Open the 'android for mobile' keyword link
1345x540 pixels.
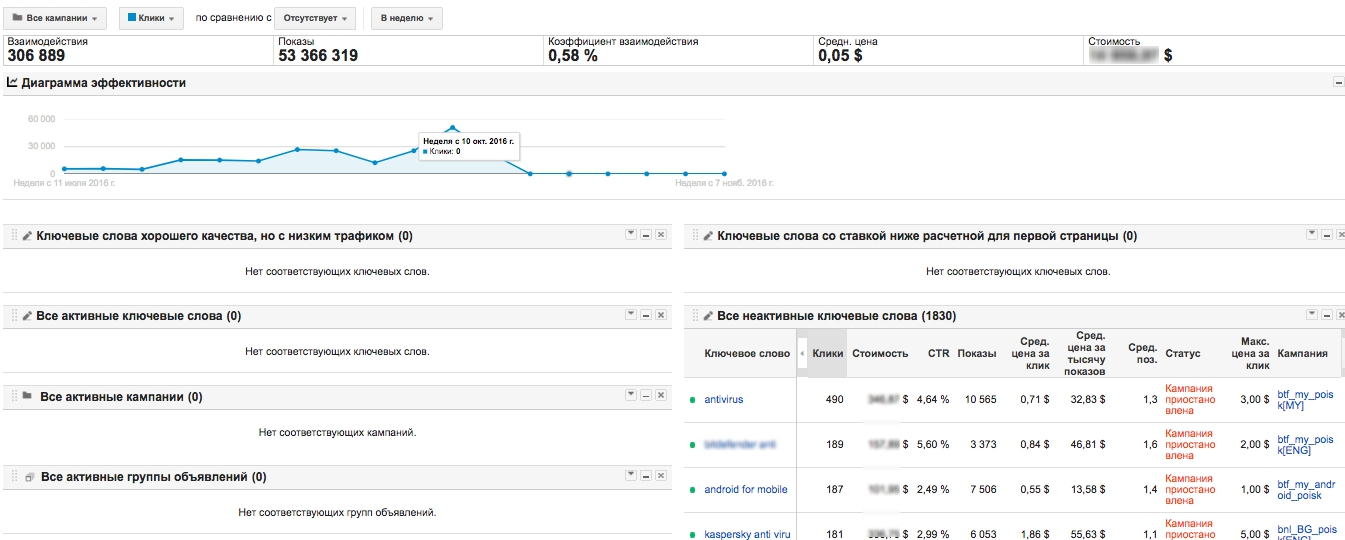746,489
